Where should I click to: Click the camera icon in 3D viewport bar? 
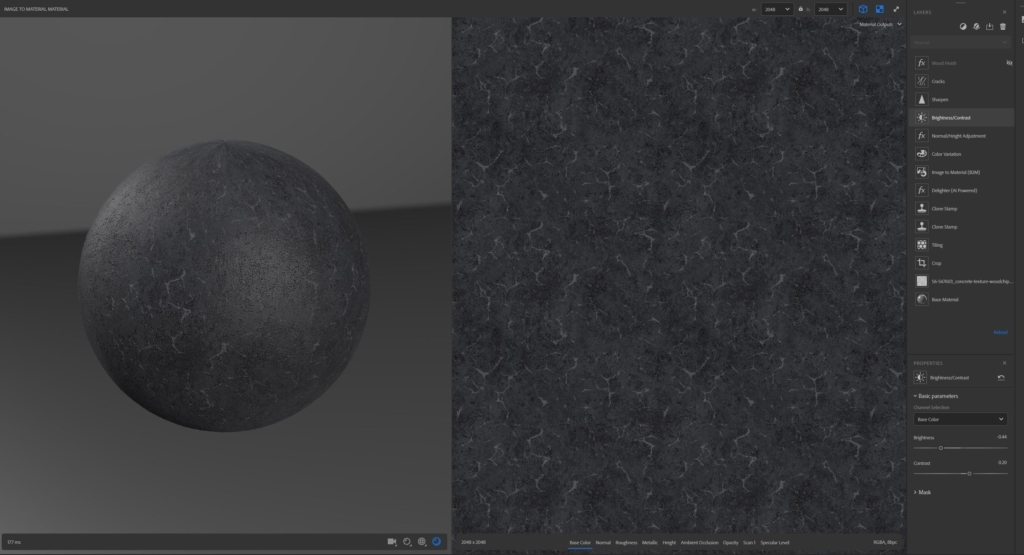(x=392, y=542)
